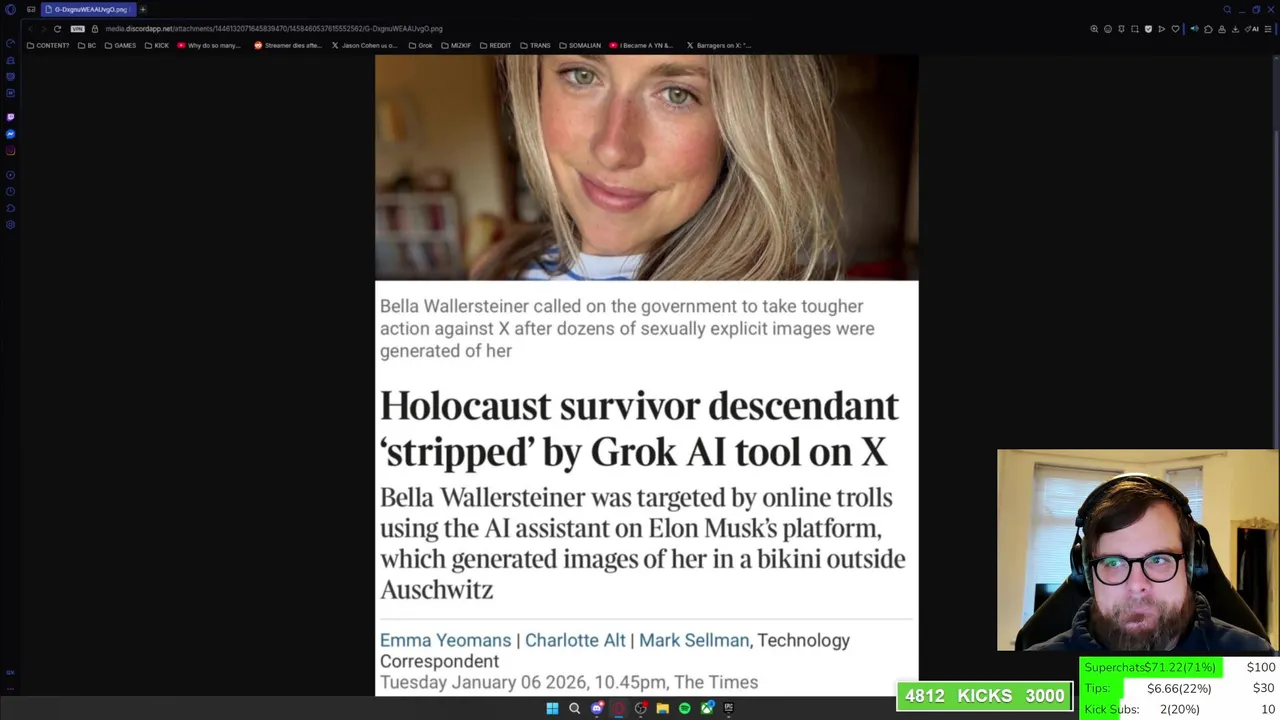Open the extensions cube icon
Image resolution: width=1280 pixels, height=720 pixels.
pos(1208,29)
